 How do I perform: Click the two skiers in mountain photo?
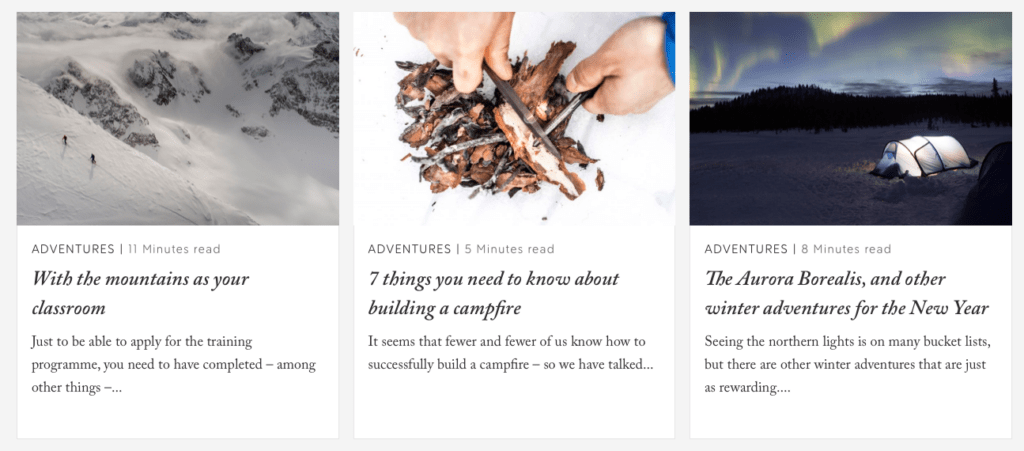pyautogui.click(x=79, y=149)
